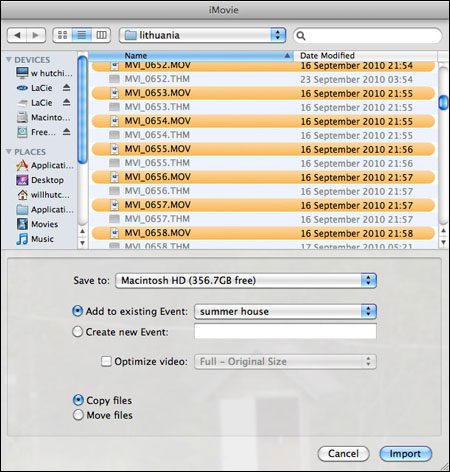Click the 16 September 2010 21:56 date of MVI_0655.MOV
The width and height of the screenshot is (450, 472).
click(x=356, y=149)
